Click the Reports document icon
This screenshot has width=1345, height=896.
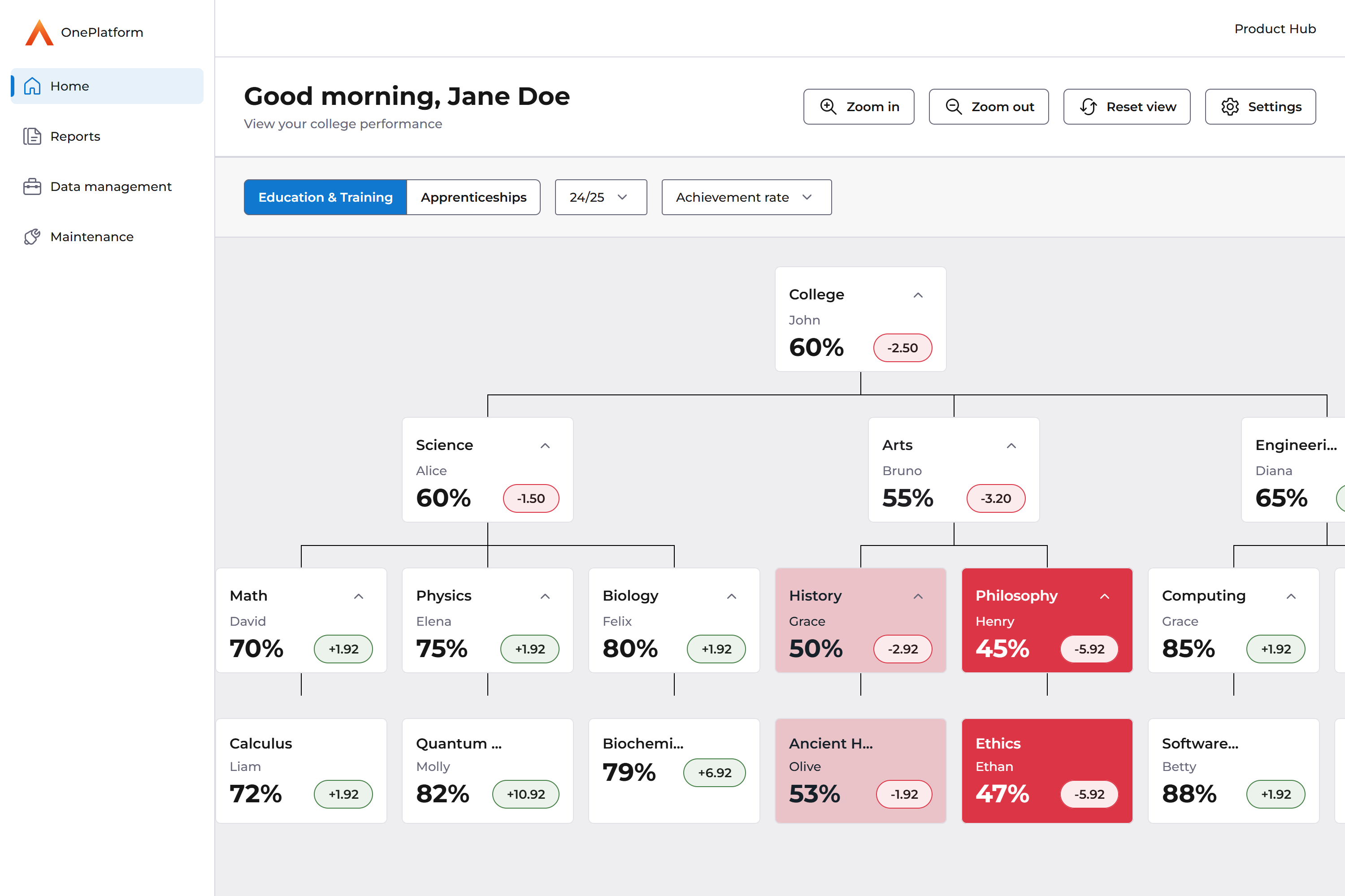pyautogui.click(x=32, y=137)
